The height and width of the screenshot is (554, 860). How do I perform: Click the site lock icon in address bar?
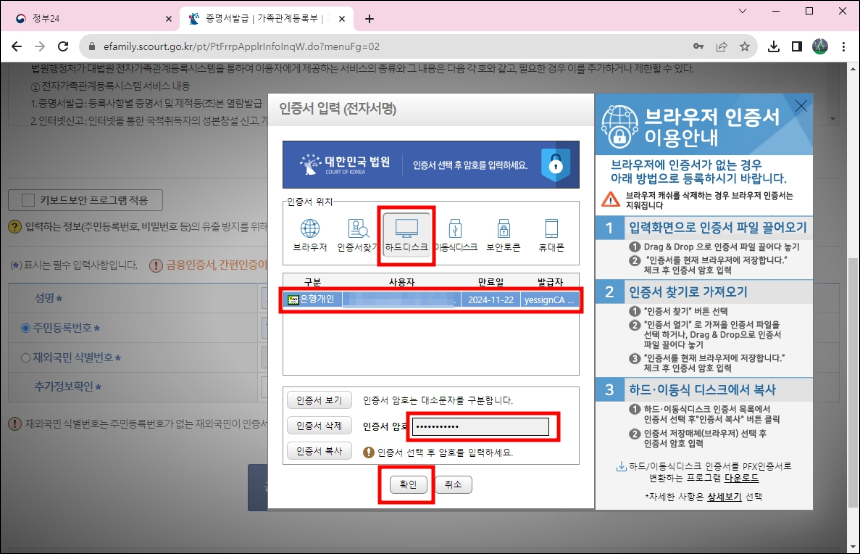(x=92, y=47)
